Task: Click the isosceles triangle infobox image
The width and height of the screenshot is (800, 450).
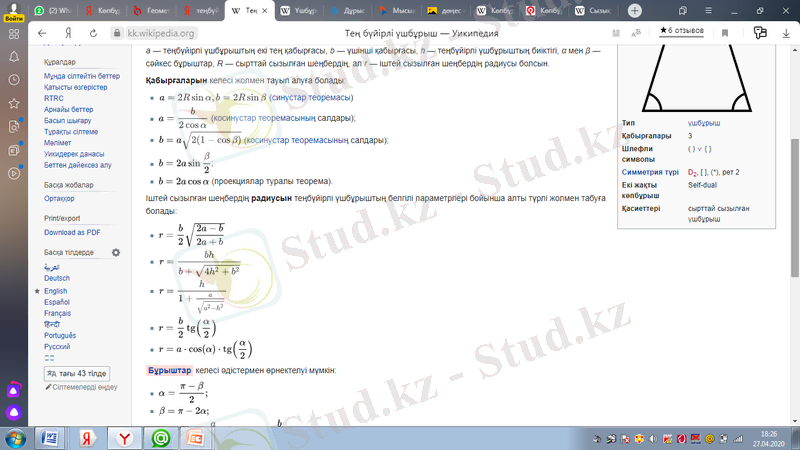Action: tap(696, 78)
